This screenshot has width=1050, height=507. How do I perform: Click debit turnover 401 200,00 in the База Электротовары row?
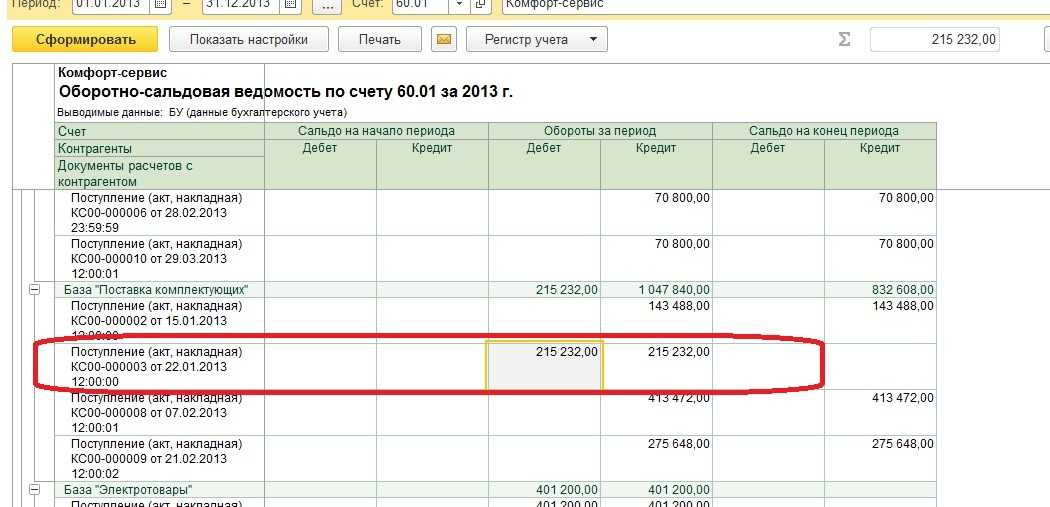point(567,490)
